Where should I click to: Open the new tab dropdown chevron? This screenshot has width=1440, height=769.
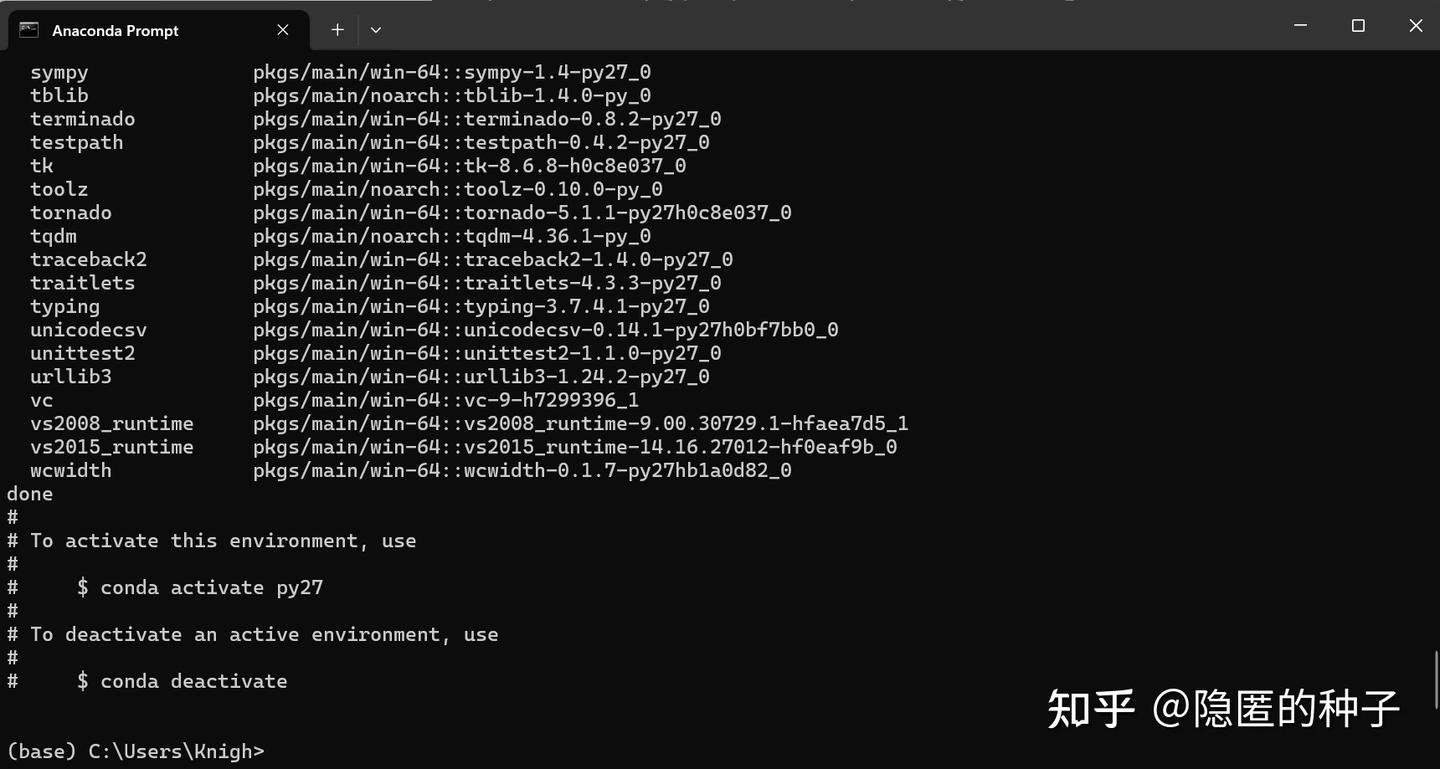coord(375,30)
